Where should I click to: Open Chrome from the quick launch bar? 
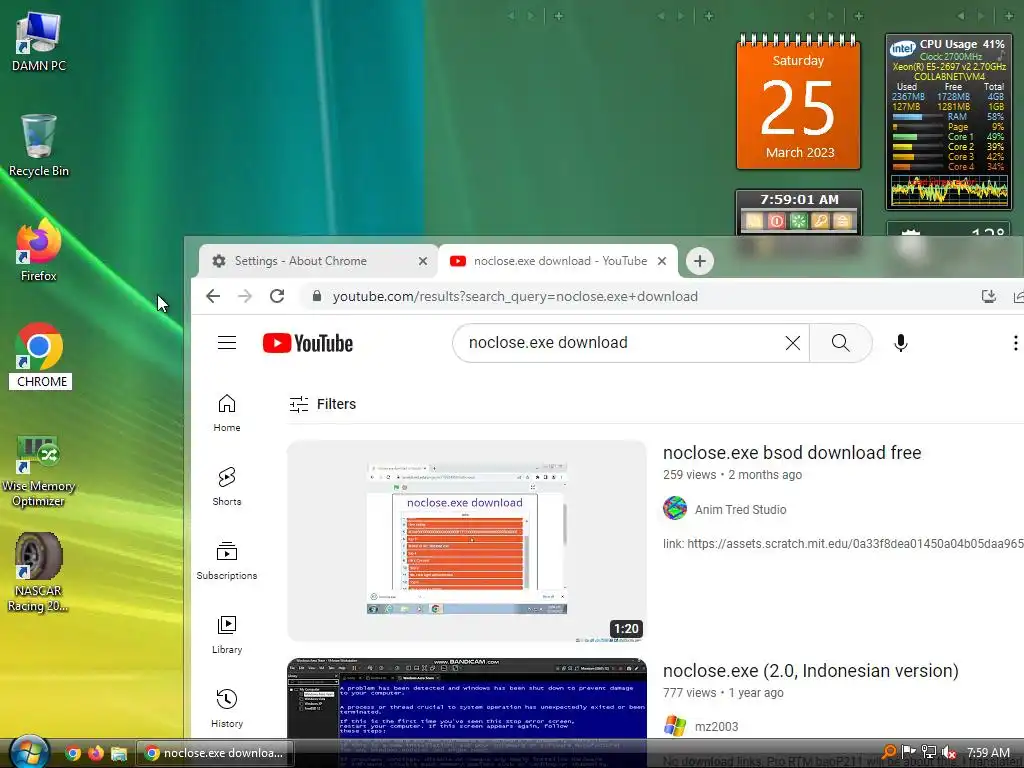point(72,753)
